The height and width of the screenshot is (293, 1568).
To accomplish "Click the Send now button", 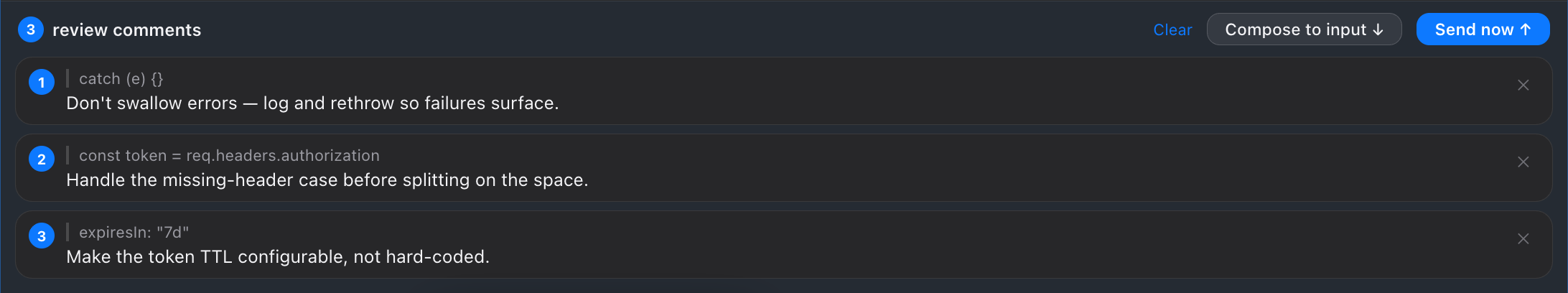I will pos(1483,29).
